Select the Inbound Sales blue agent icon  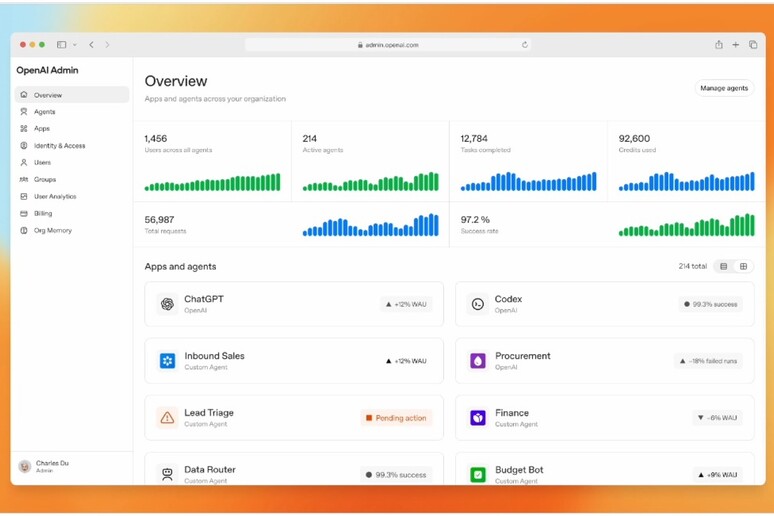pos(167,361)
